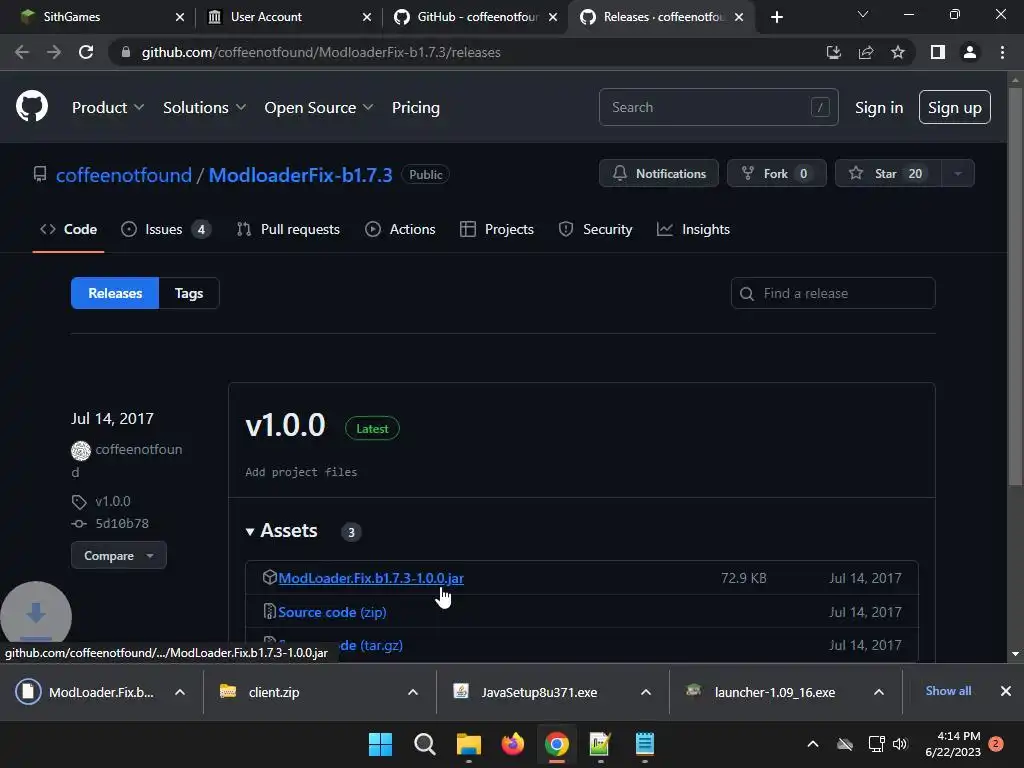Open Notepad++ from the taskbar
Image resolution: width=1024 pixels, height=768 pixels.
coord(600,744)
